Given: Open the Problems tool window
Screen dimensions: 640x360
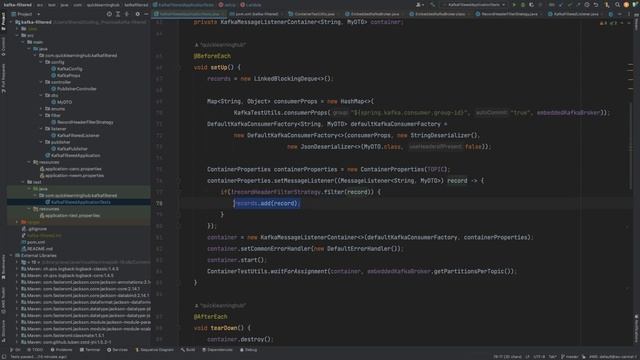Looking at the screenshot, I should (61, 350).
